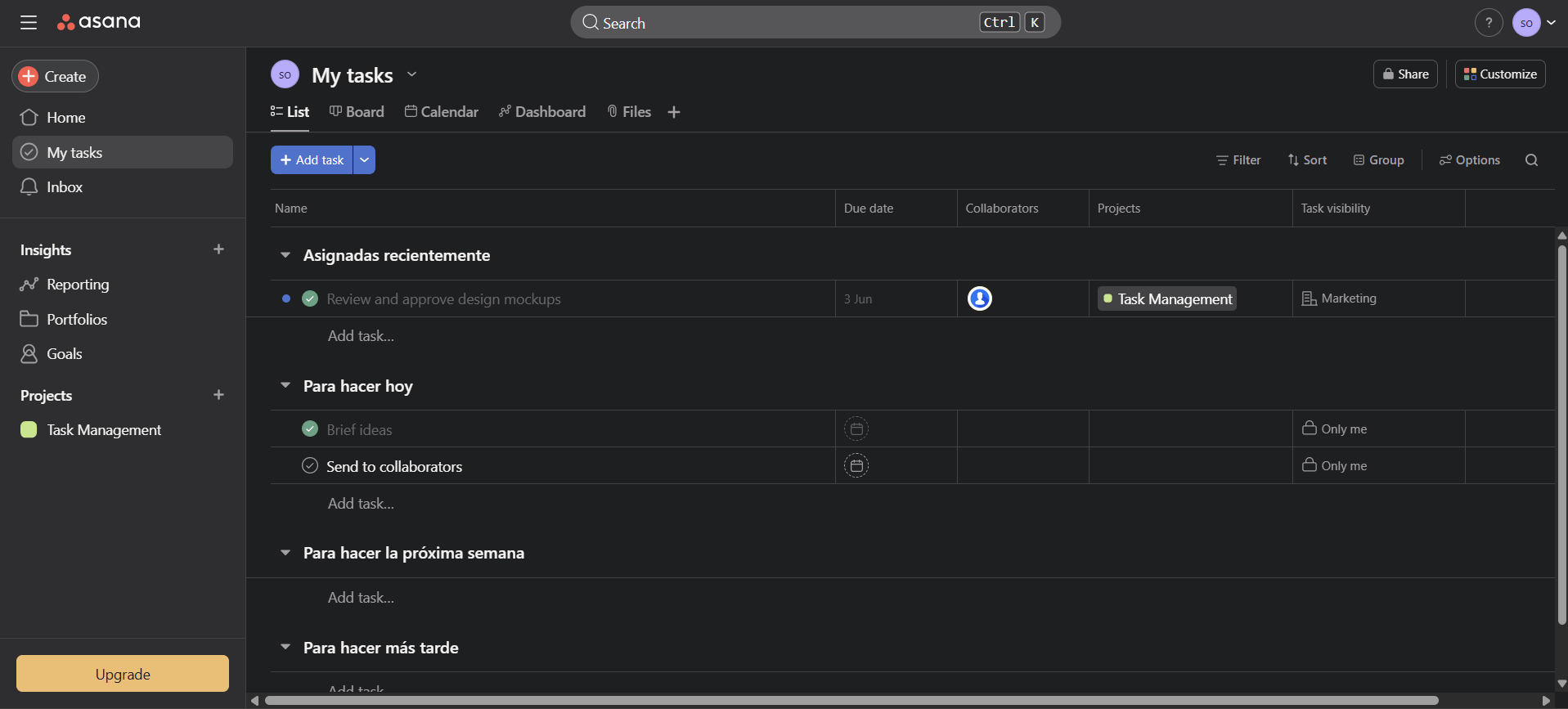Open the hamburger sidebar menu
The height and width of the screenshot is (709, 1568).
pyautogui.click(x=29, y=23)
